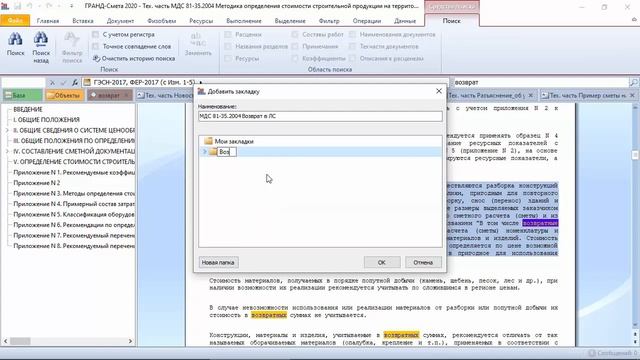Viewport: 640px width, 360px height.
Task: Click the Поиск назад binoculars icon
Action: [41, 40]
